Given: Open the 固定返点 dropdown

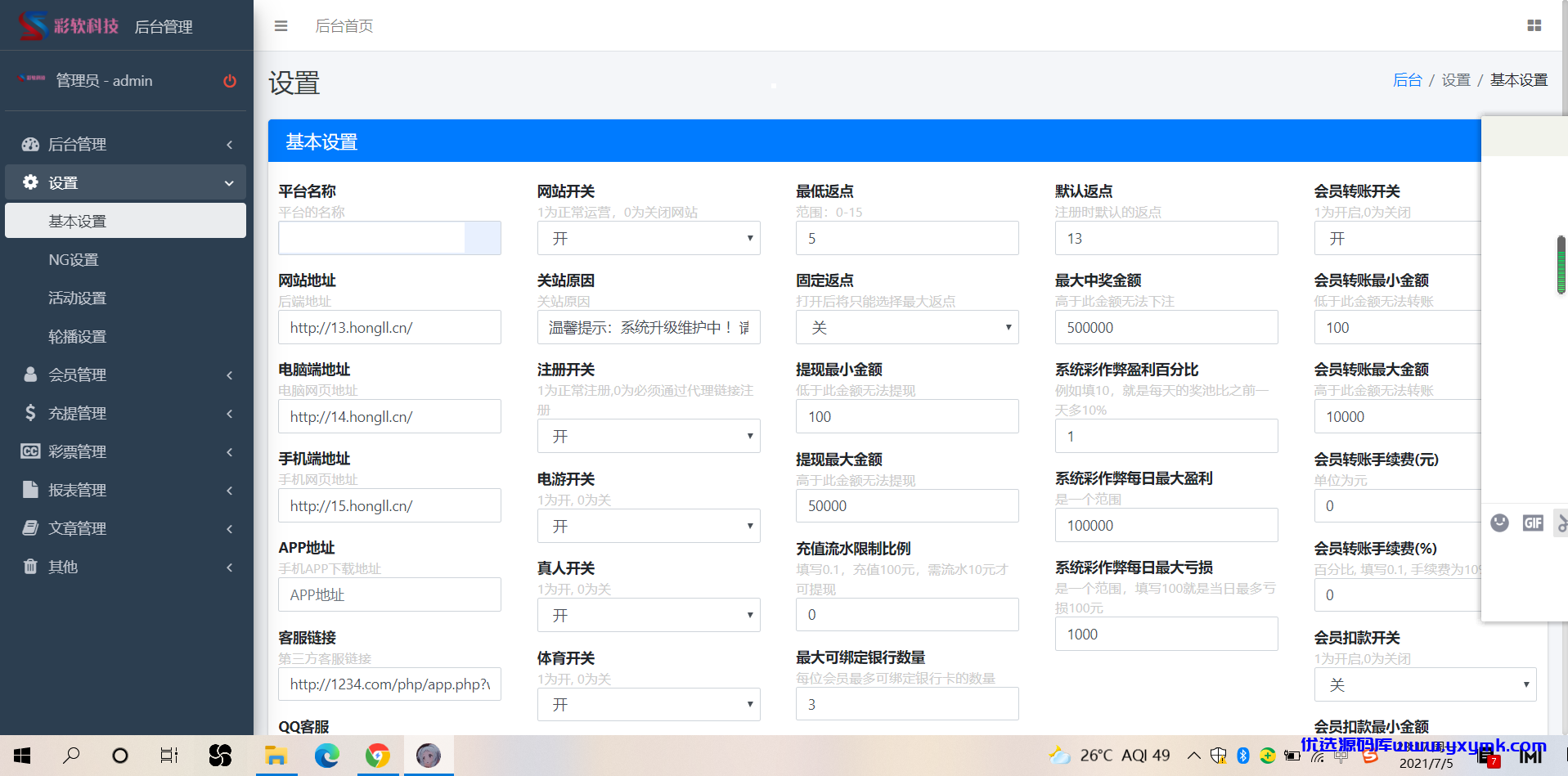Looking at the screenshot, I should (907, 327).
